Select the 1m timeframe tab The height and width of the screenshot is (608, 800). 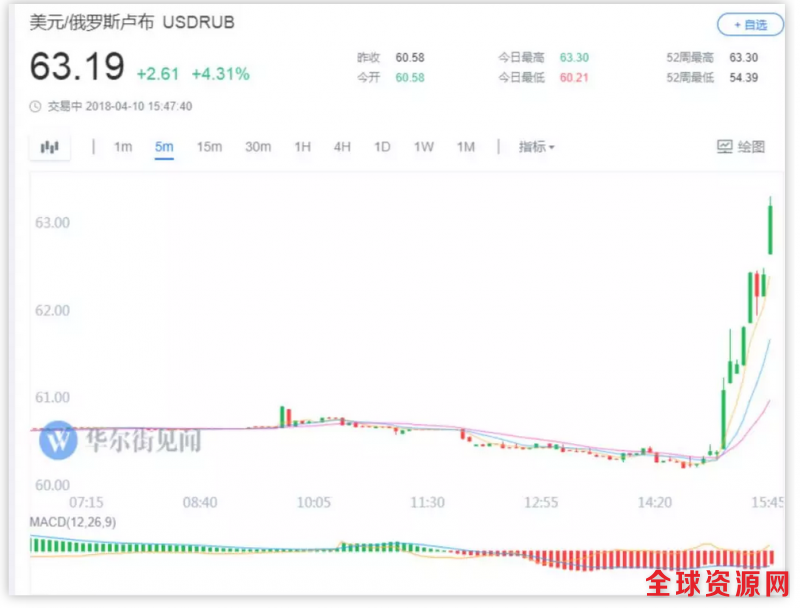(123, 147)
